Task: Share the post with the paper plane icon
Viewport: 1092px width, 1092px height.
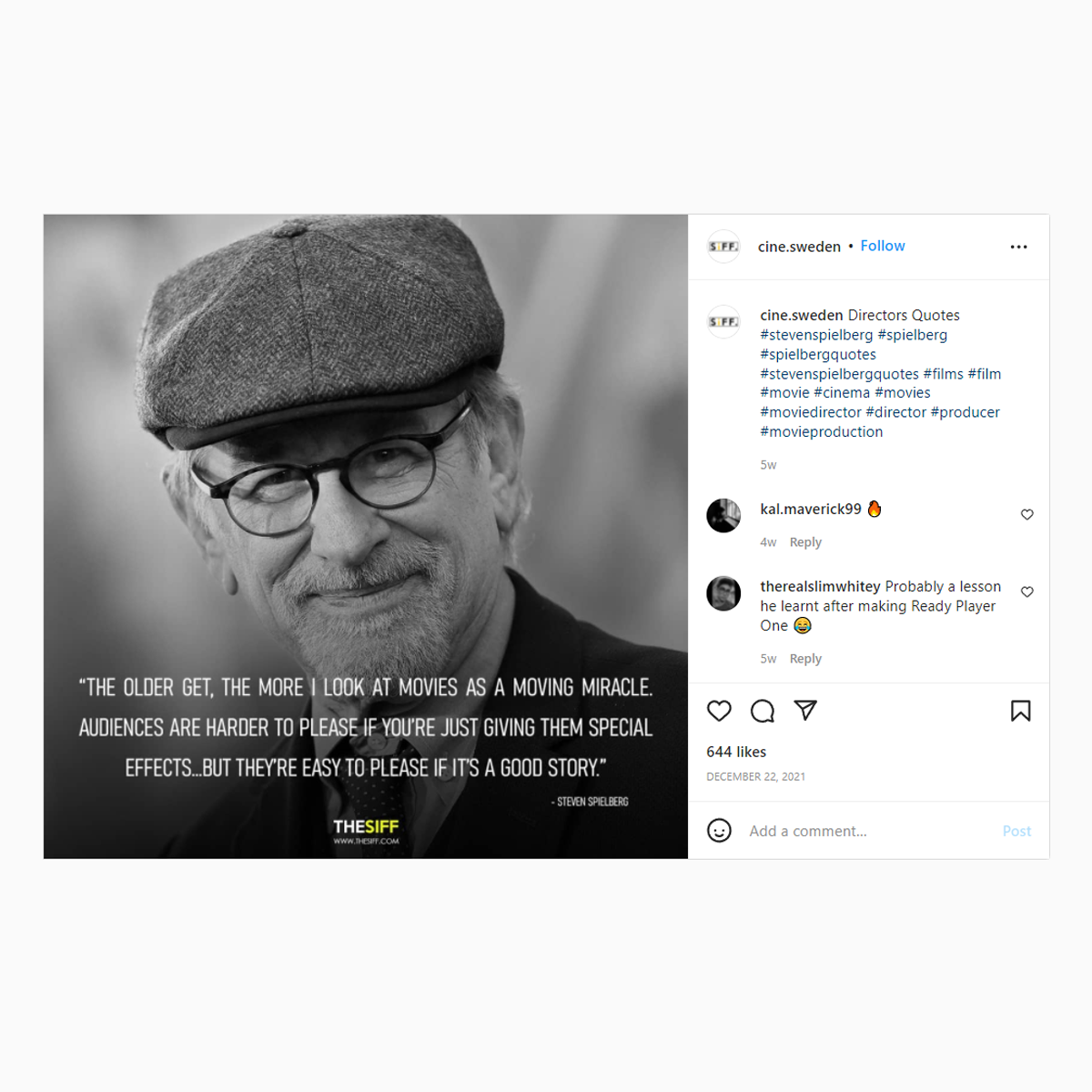Action: 805,710
